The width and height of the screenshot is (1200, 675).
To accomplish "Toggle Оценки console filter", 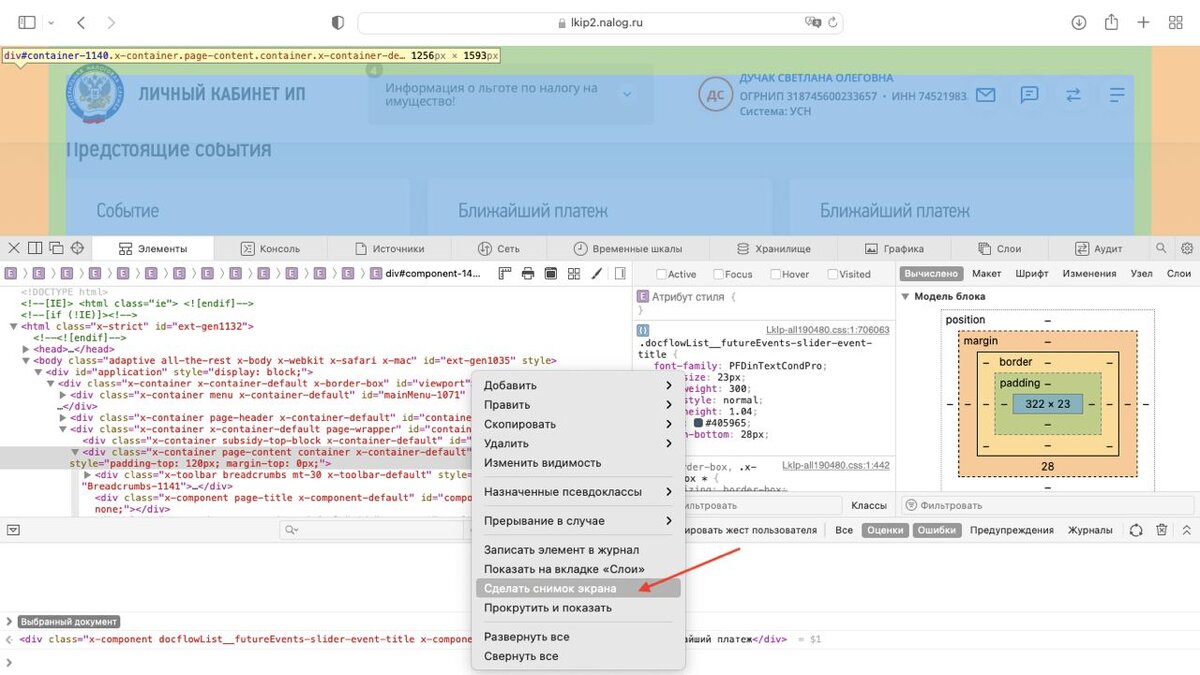I will pos(885,530).
